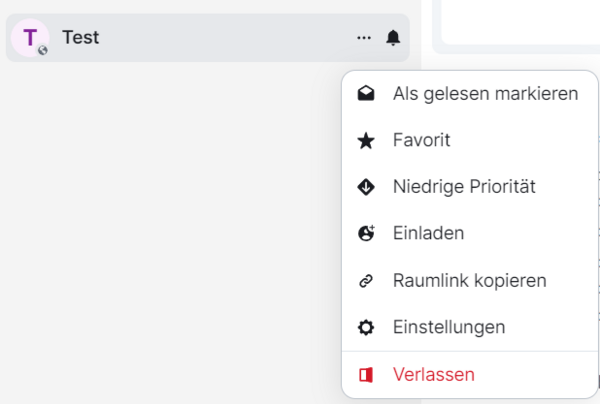
Task: Click the down-arrow icon for Niedrige Priorität
Action: coord(366,187)
